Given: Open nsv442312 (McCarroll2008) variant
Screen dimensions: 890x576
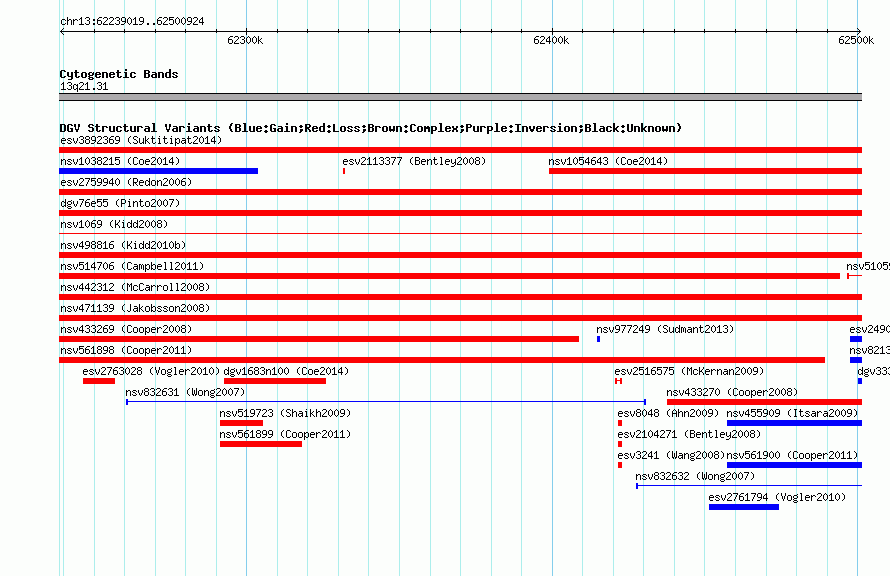Looking at the screenshot, I should [135, 287].
